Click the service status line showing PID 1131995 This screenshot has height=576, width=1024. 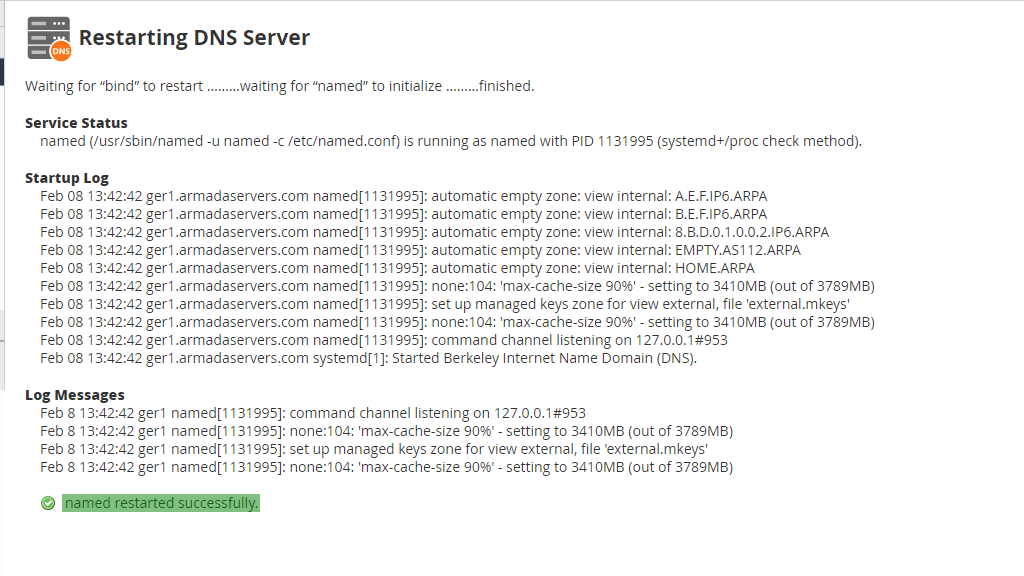[450, 141]
